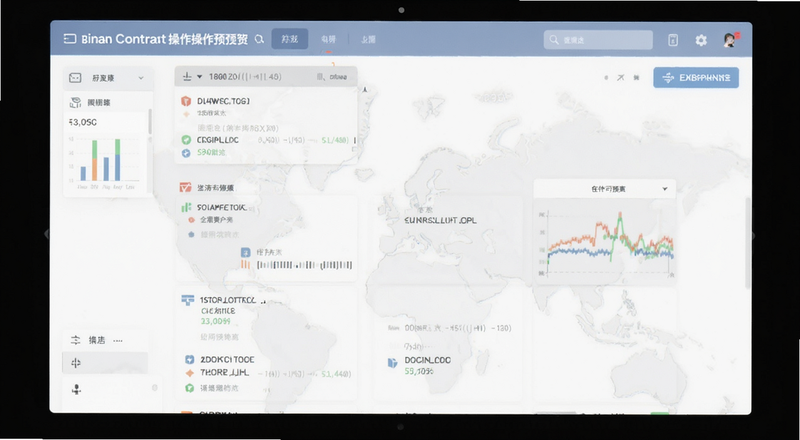800x440 pixels.
Task: Click the magnifier icon next to the title
Action: coord(259,39)
